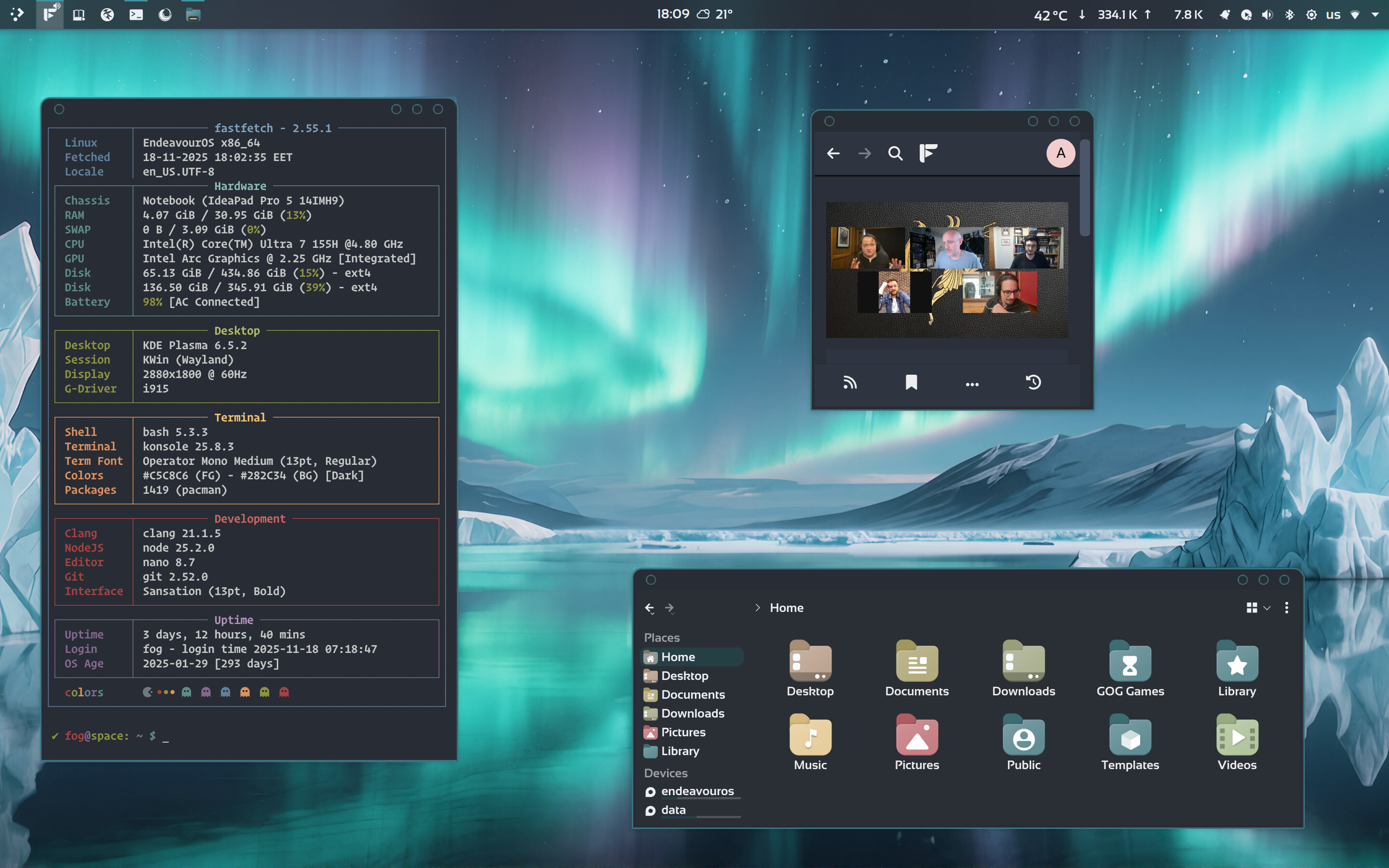This screenshot has width=1389, height=868.
Task: Click the search magnifier in the Floatplane window
Action: (895, 153)
